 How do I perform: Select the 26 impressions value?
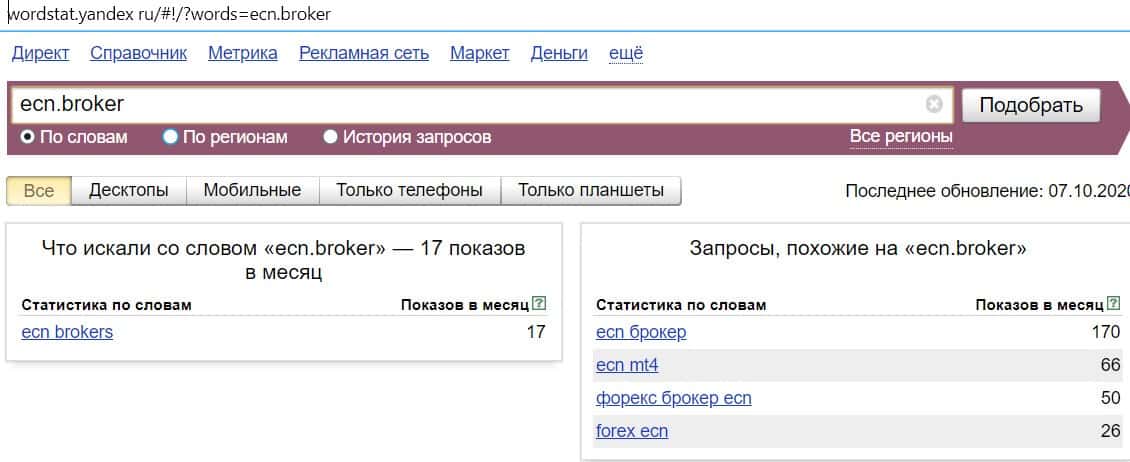(1111, 431)
